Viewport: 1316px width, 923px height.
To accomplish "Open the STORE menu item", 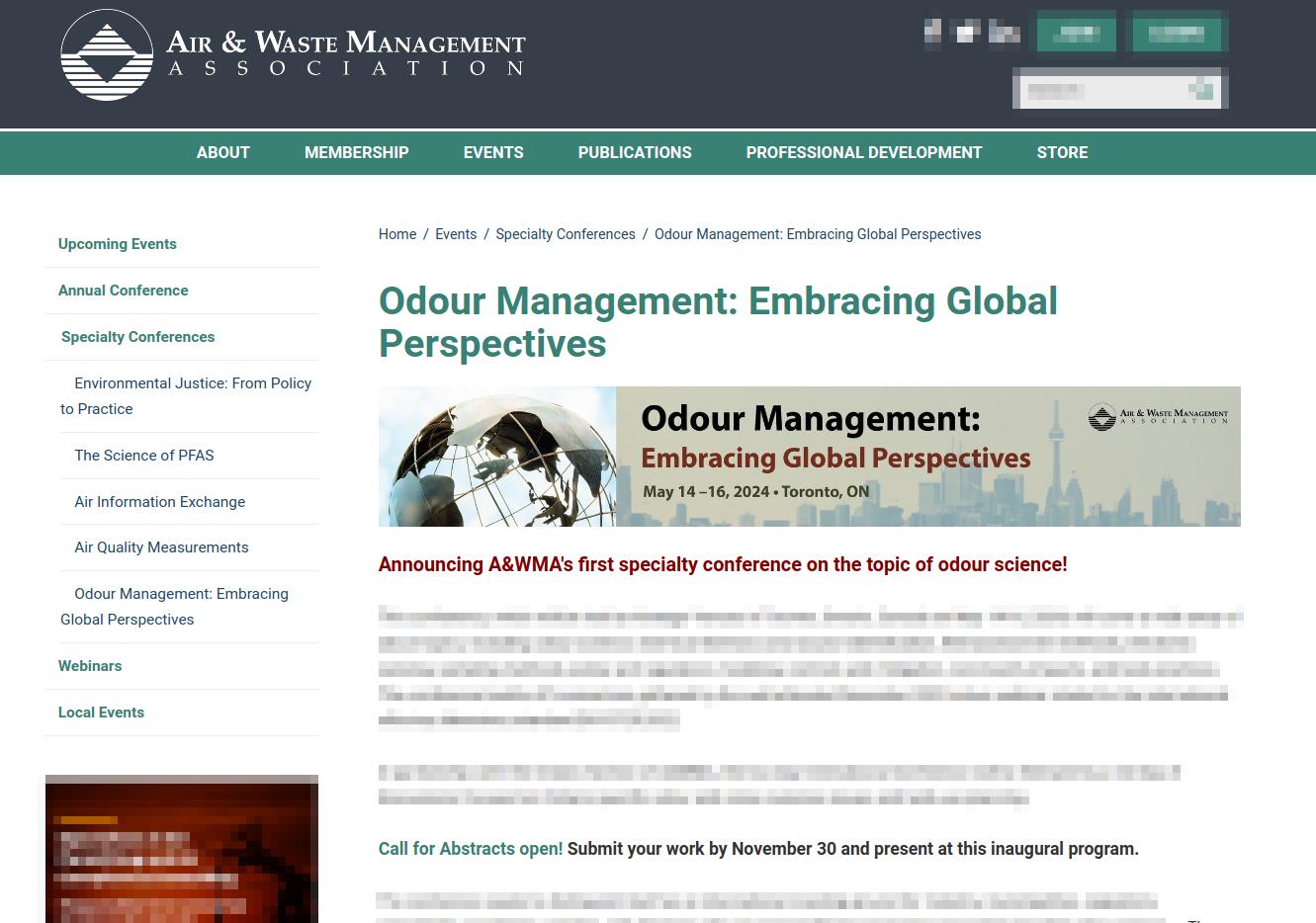I will pyautogui.click(x=1063, y=152).
